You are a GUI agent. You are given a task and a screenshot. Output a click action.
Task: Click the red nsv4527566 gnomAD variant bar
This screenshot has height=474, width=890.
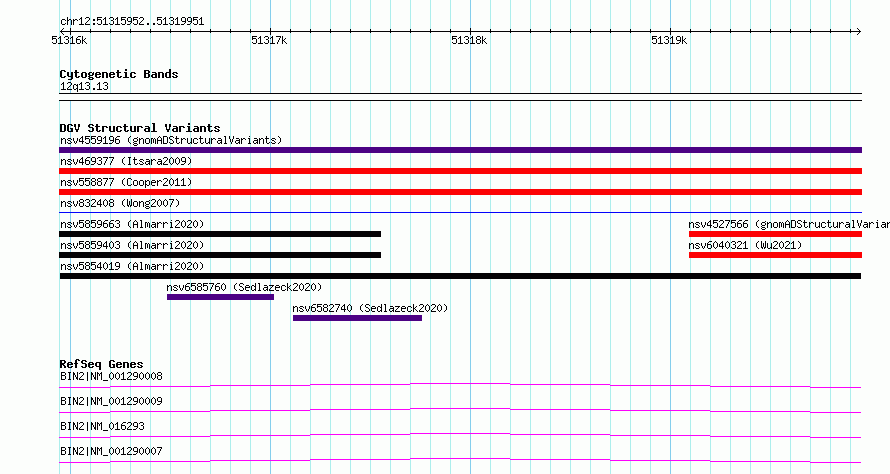tap(775, 234)
